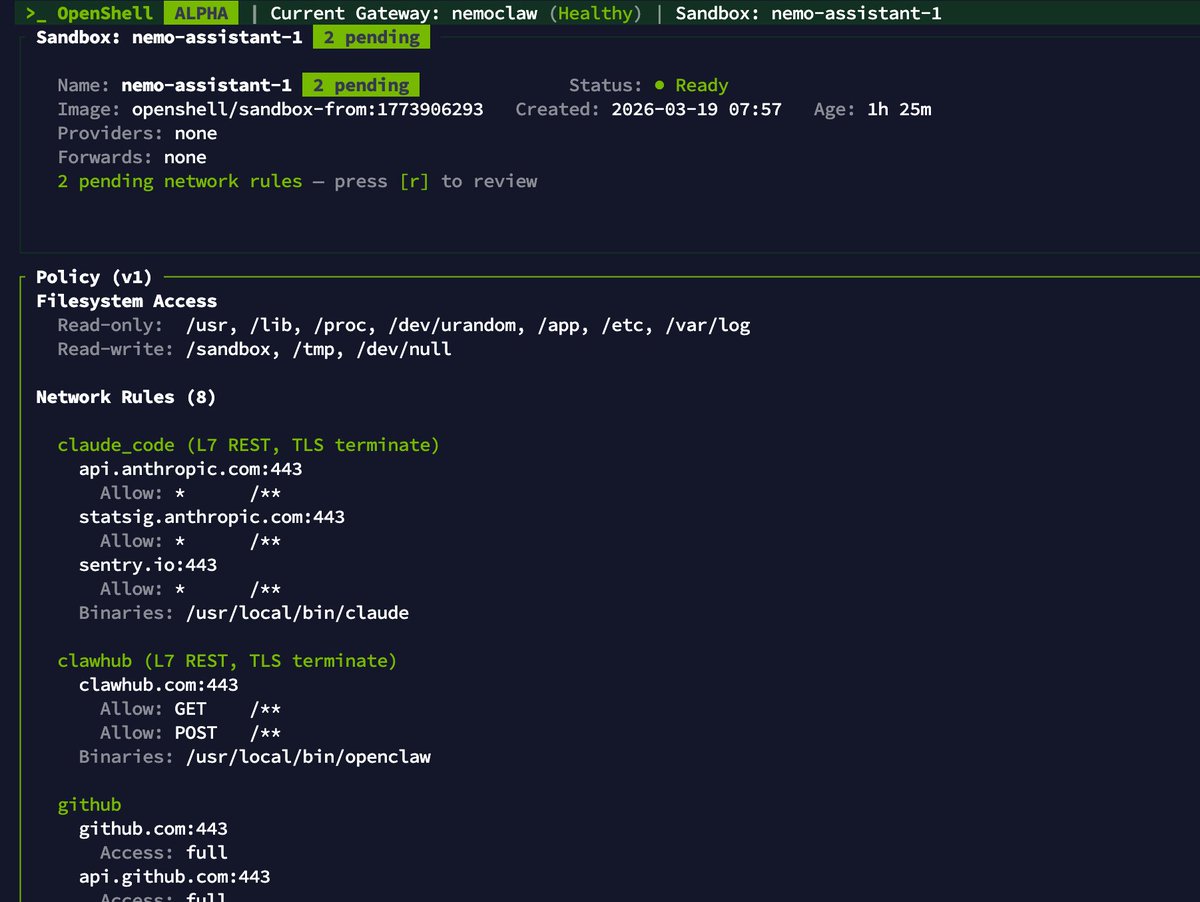Click the green Ready status dot
This screenshot has width=1200, height=902.
click(x=659, y=85)
